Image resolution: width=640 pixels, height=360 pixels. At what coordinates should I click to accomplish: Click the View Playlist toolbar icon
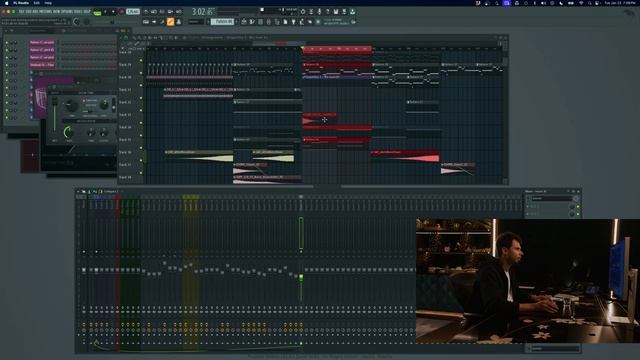coord(244,22)
